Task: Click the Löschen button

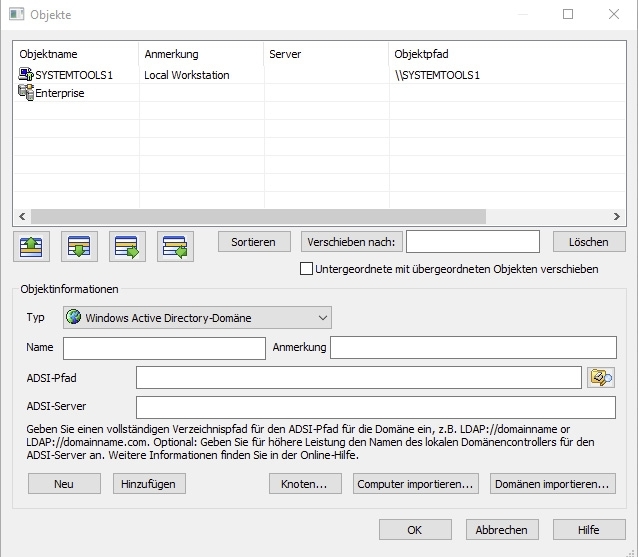Action: click(x=589, y=242)
